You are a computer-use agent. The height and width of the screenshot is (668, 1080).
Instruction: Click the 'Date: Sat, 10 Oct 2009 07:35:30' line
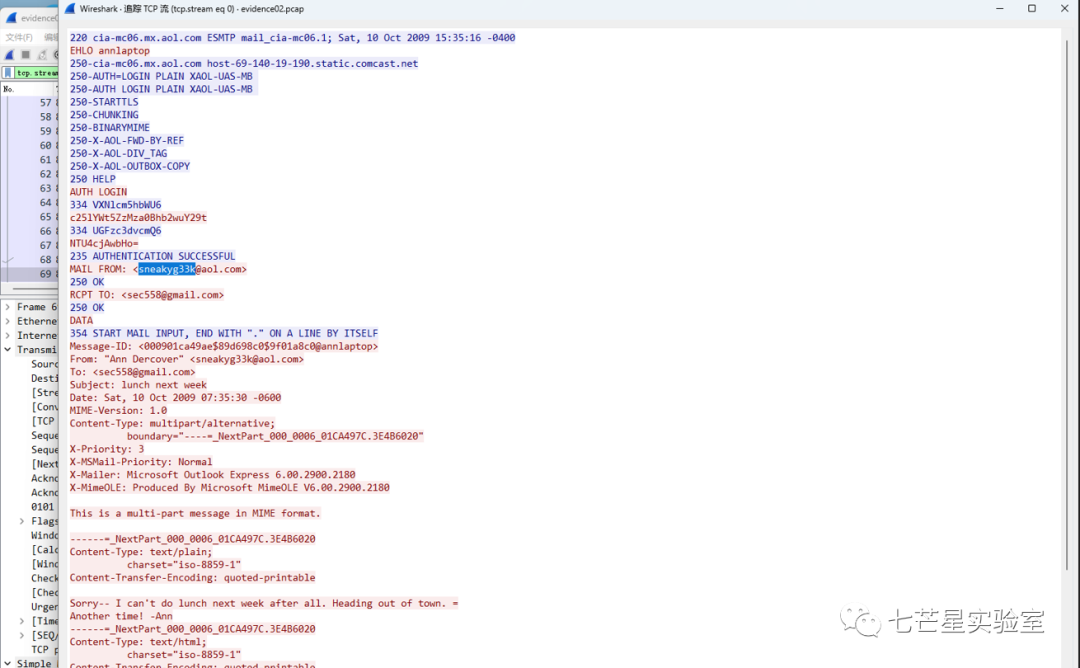(x=175, y=397)
